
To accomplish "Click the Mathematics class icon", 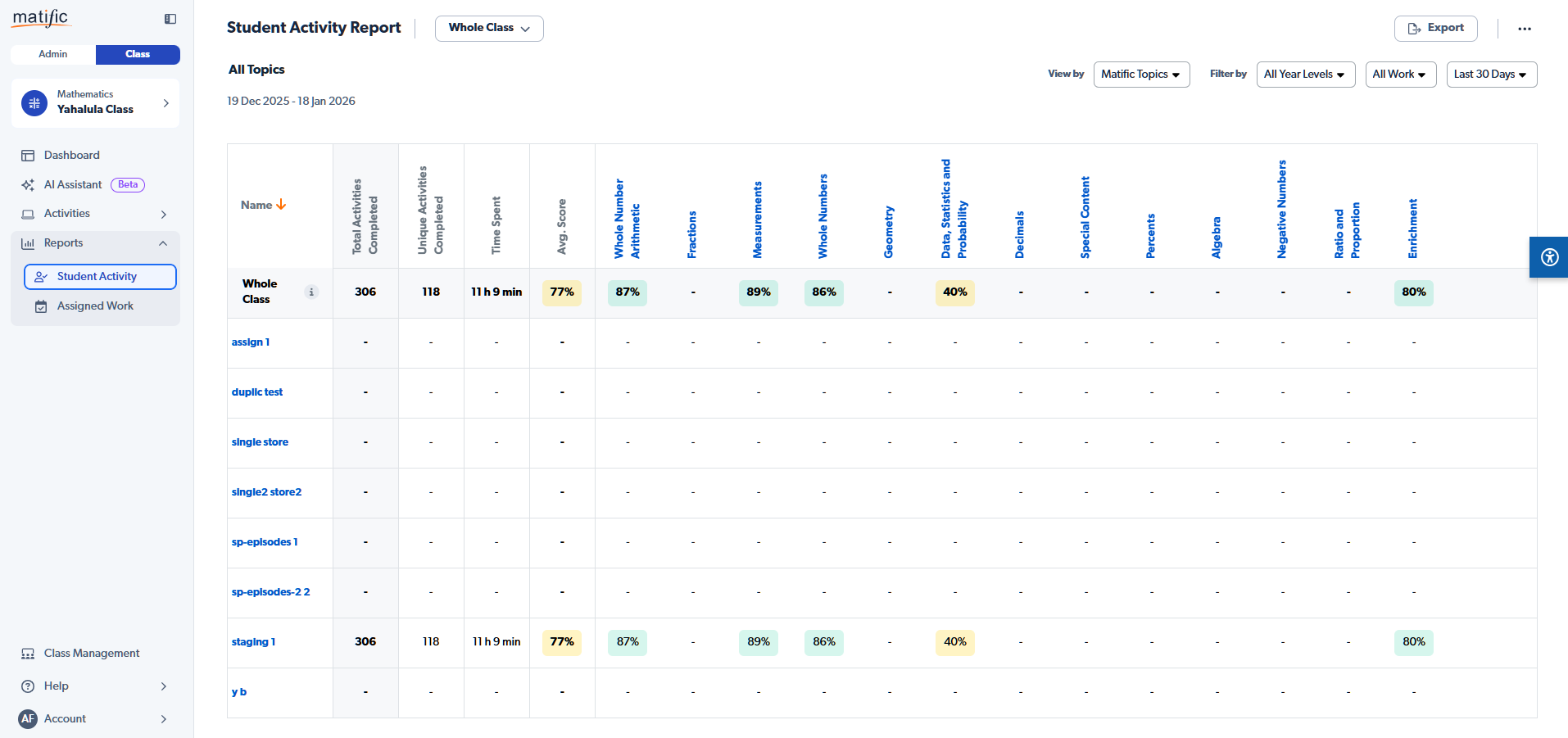I will pos(34,103).
